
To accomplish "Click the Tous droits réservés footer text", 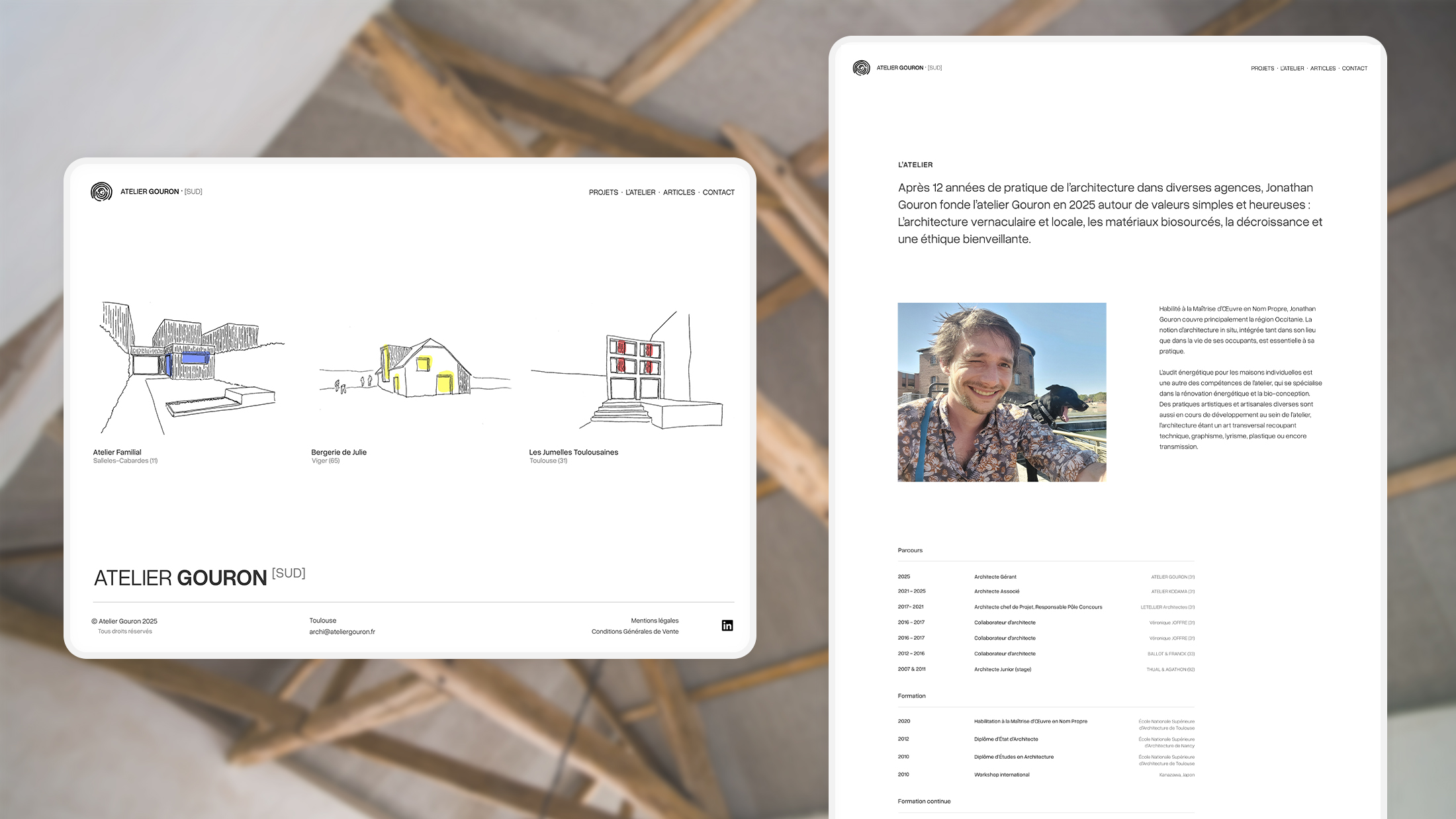I will (x=125, y=632).
